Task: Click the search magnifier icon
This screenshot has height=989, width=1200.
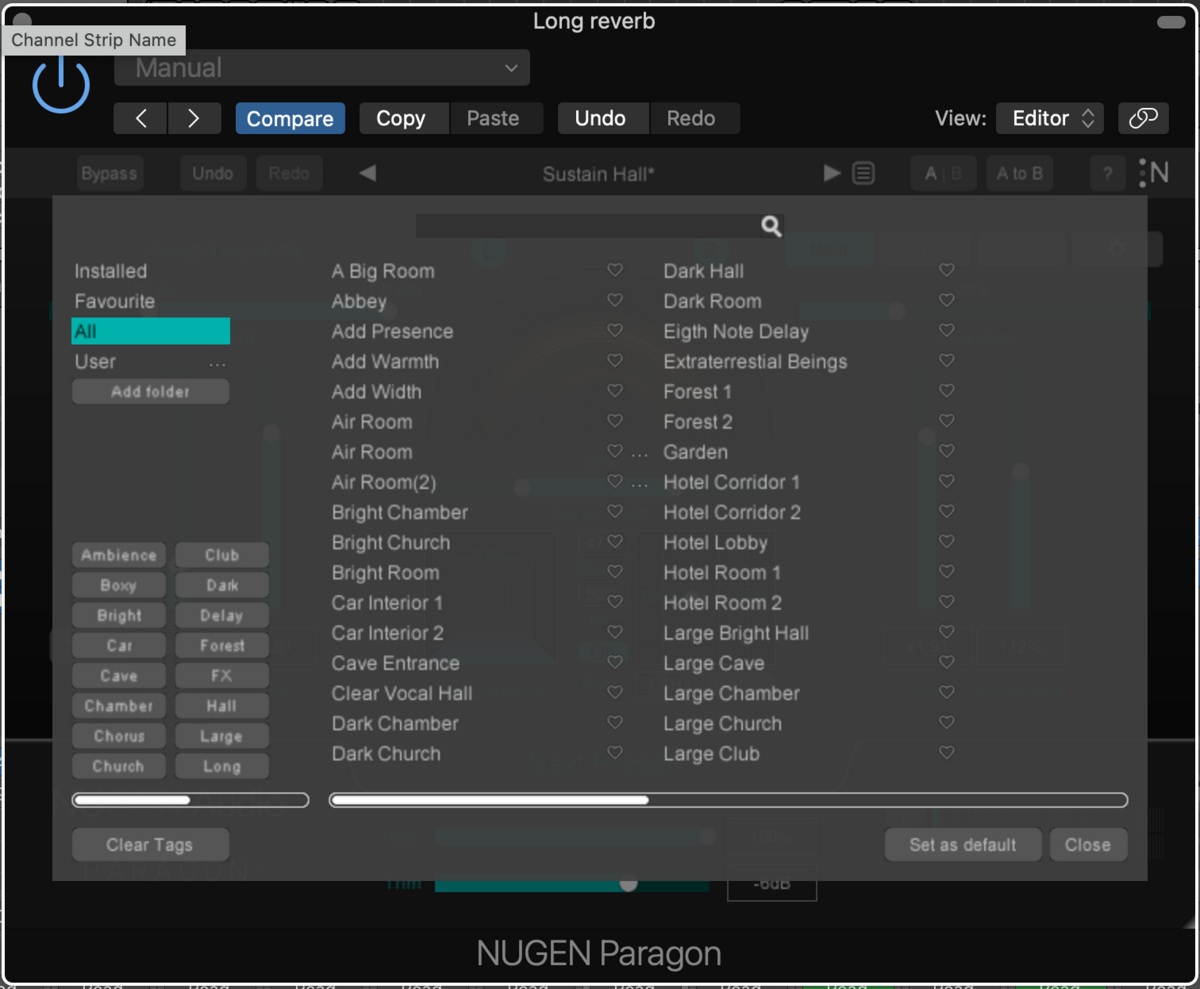Action: [771, 227]
